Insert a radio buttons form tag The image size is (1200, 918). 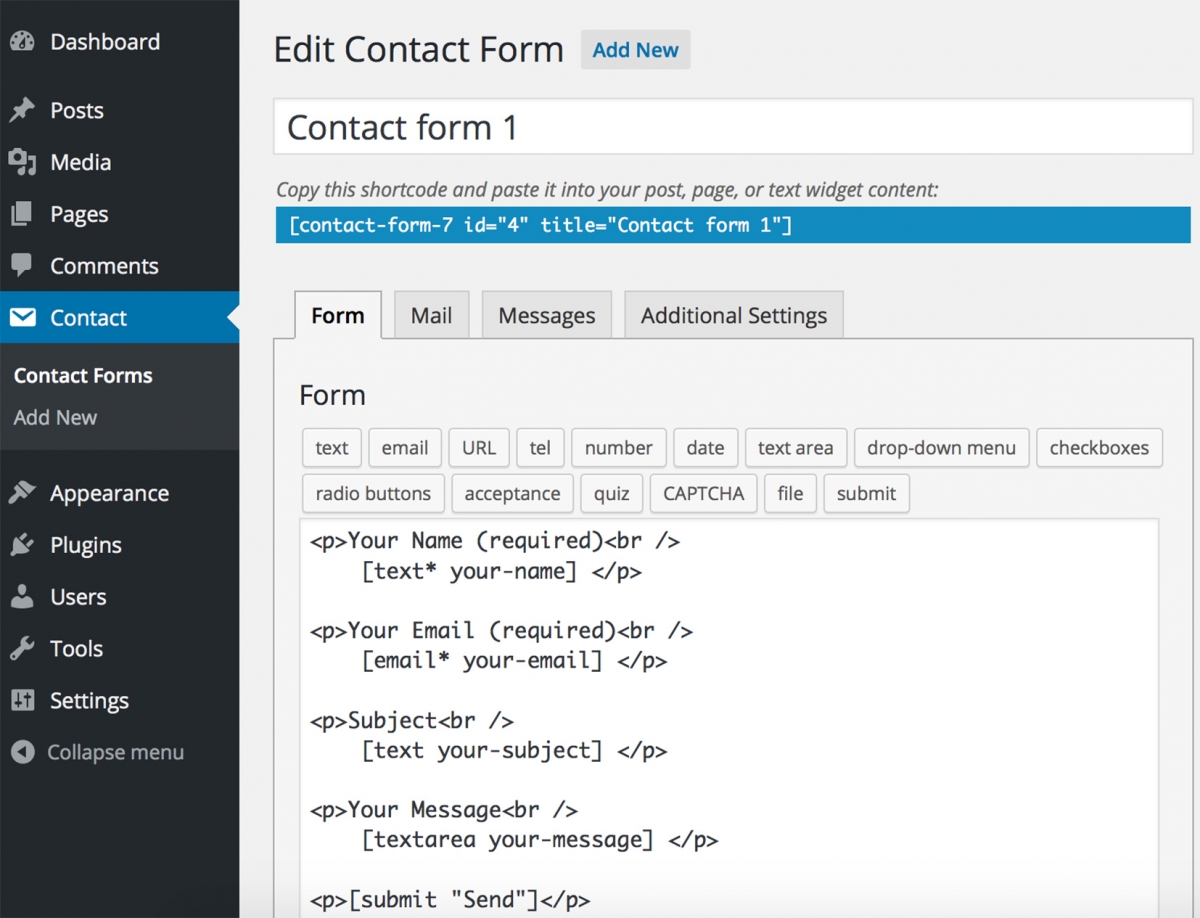pos(372,493)
